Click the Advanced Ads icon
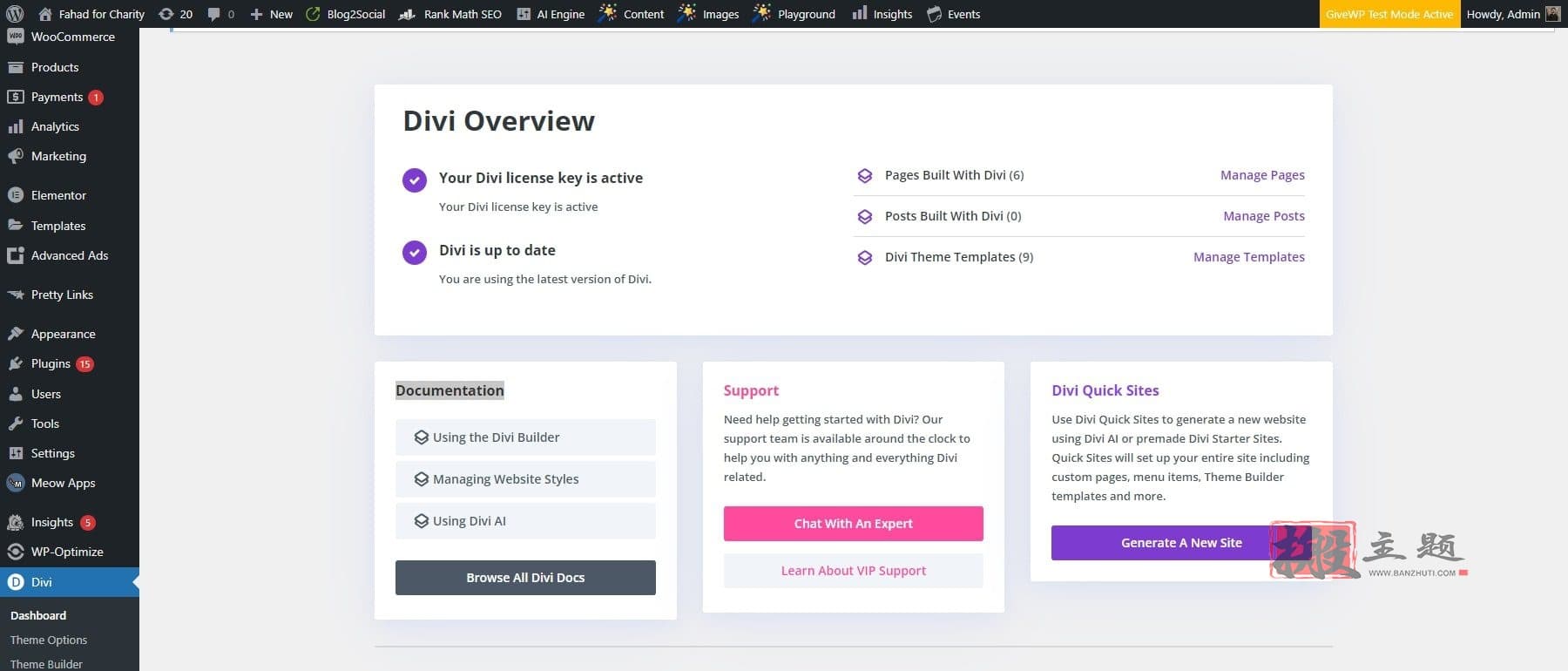Screen dimensions: 1568x671 [15, 255]
